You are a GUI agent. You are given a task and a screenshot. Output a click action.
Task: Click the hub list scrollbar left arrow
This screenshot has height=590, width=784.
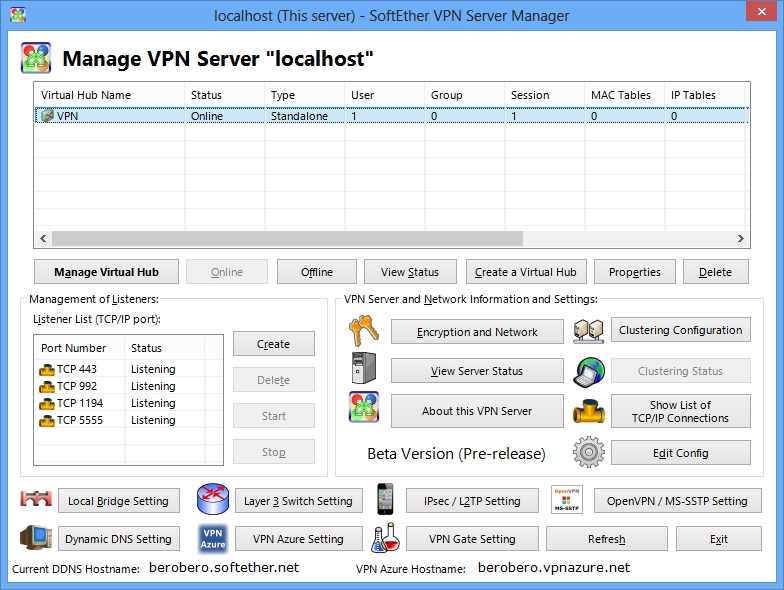(43, 238)
